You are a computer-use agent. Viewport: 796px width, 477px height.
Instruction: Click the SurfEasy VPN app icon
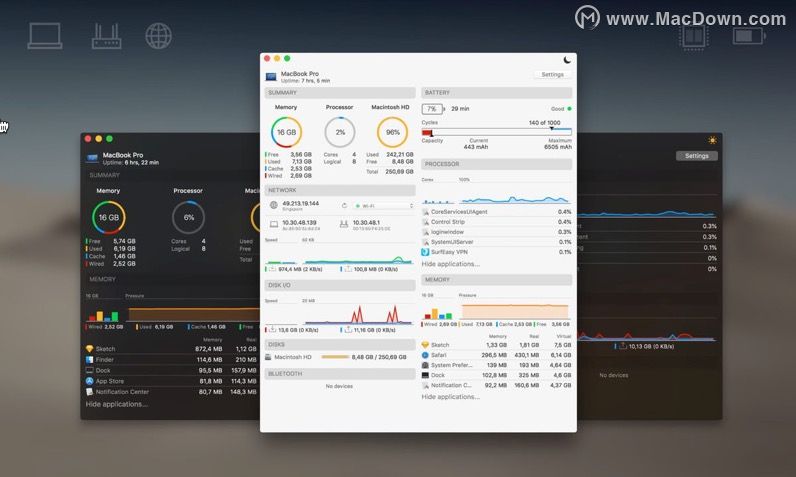tap(425, 252)
